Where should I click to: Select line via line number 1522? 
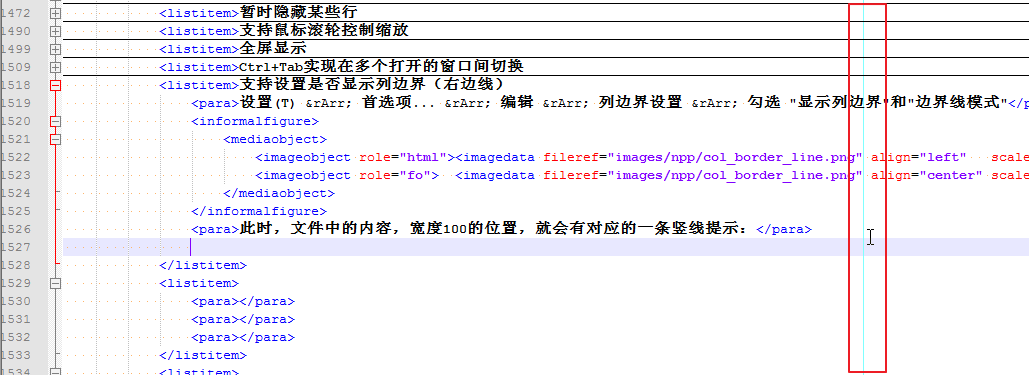coord(15,157)
